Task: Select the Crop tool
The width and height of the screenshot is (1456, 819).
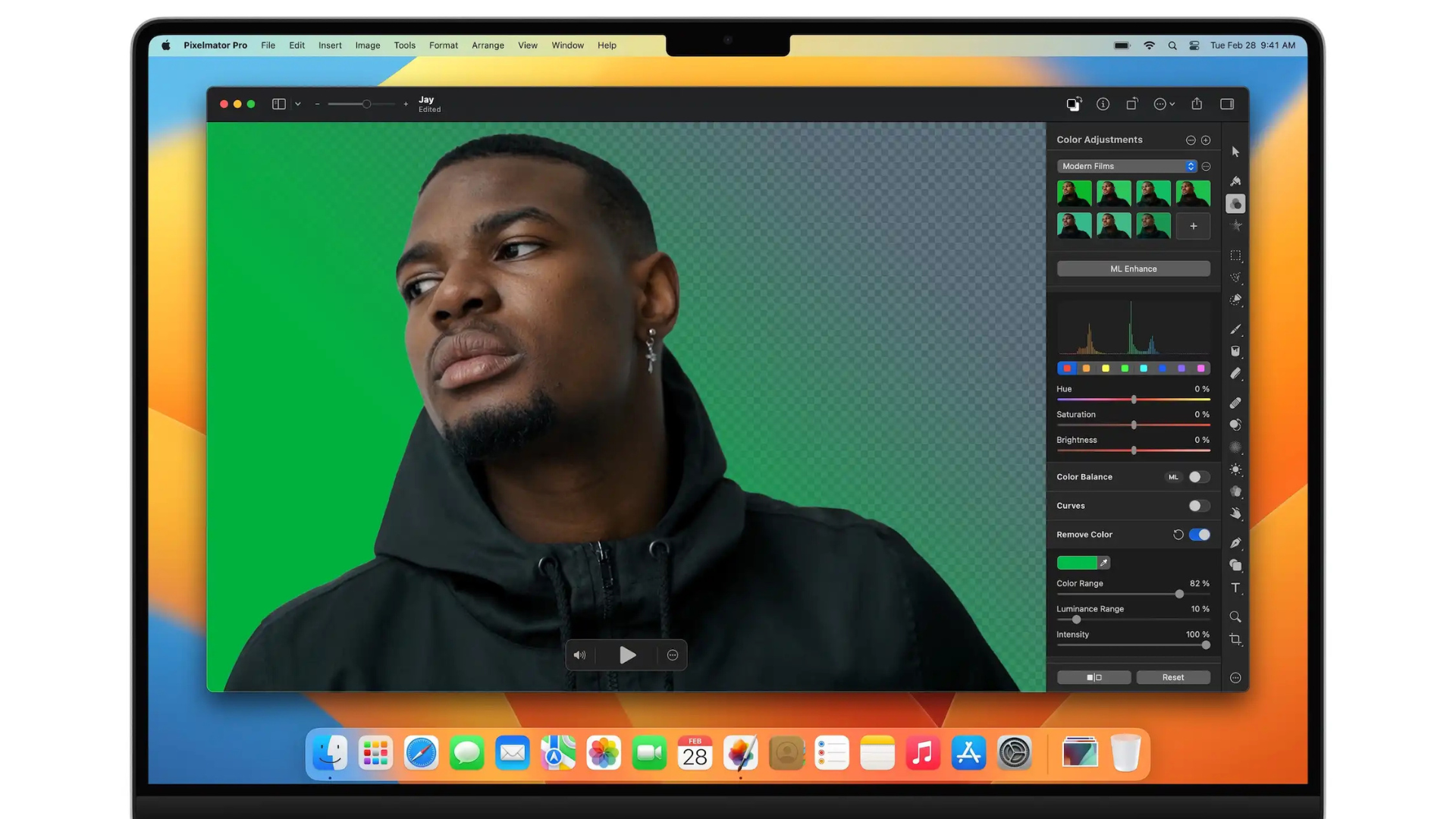Action: [1235, 639]
